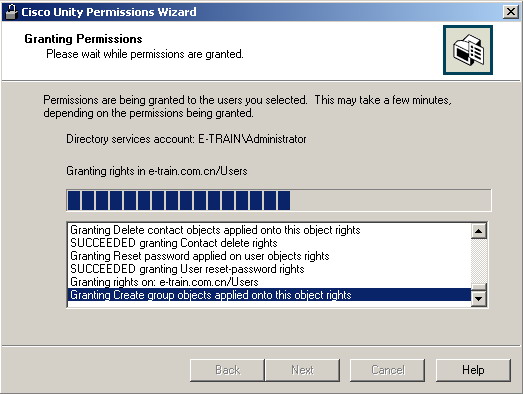
Task: Click the Next button
Action: 302,370
